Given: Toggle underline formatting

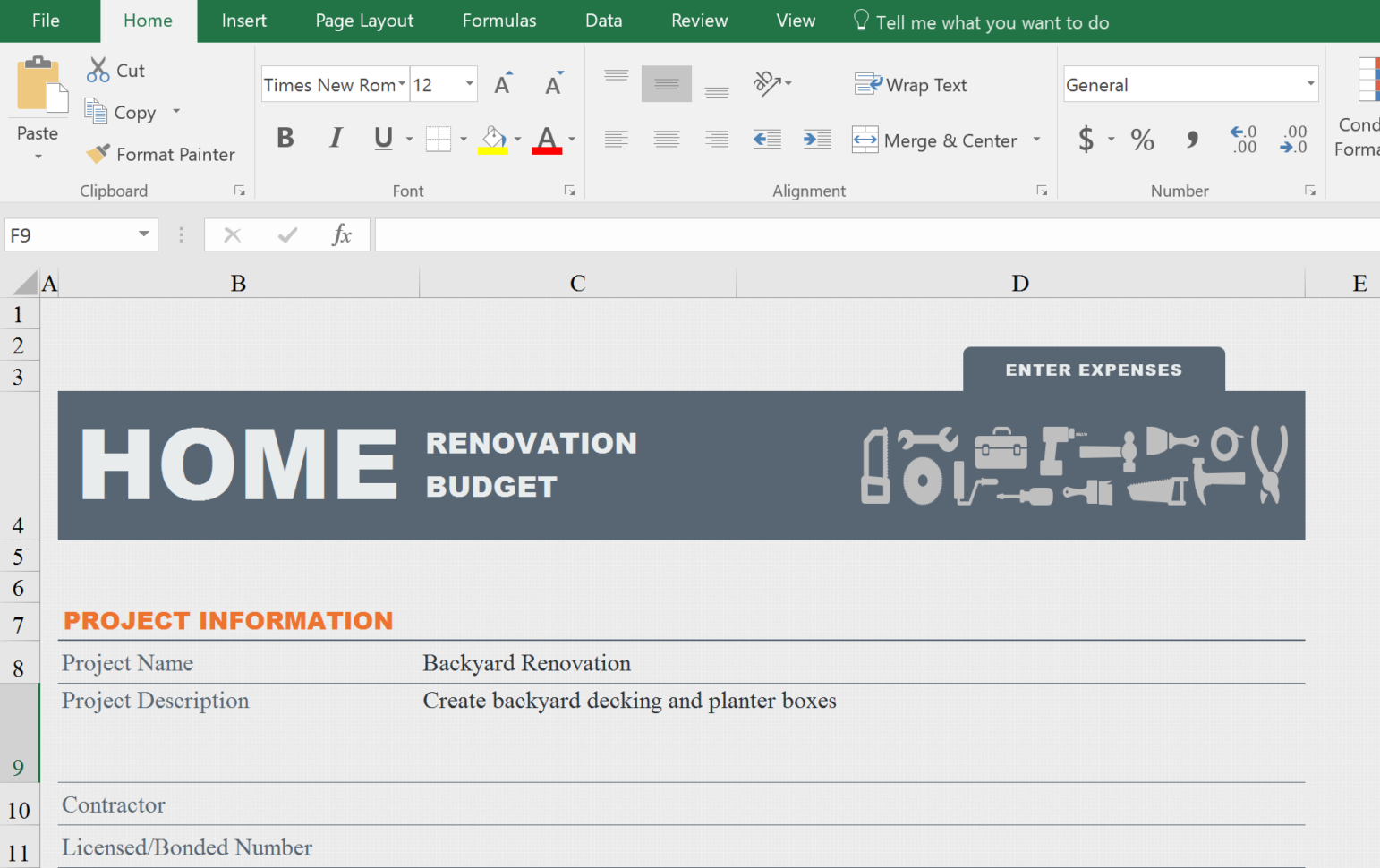Looking at the screenshot, I should coord(382,139).
